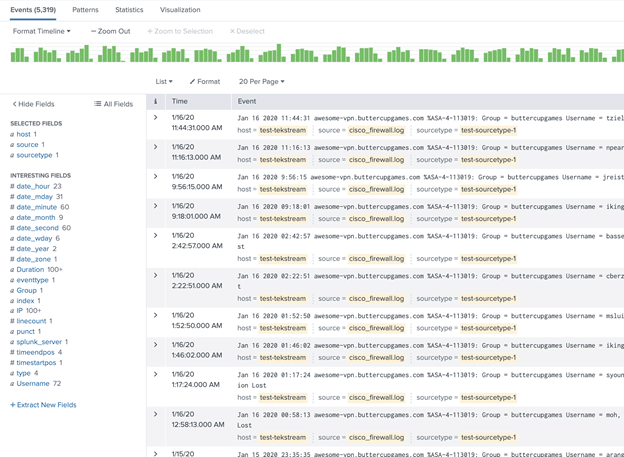624x457 pixels.
Task: Click Extract New Fields link
Action: click(43, 405)
